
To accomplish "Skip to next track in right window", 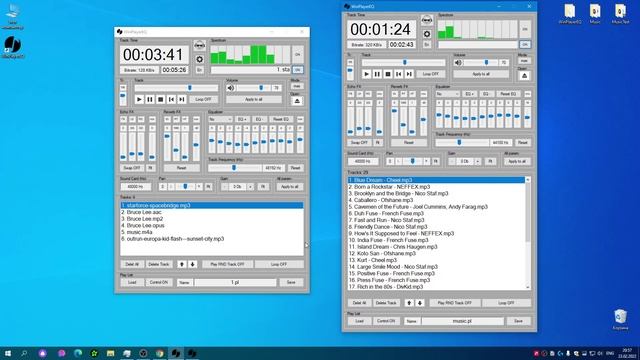I will 409,74.
